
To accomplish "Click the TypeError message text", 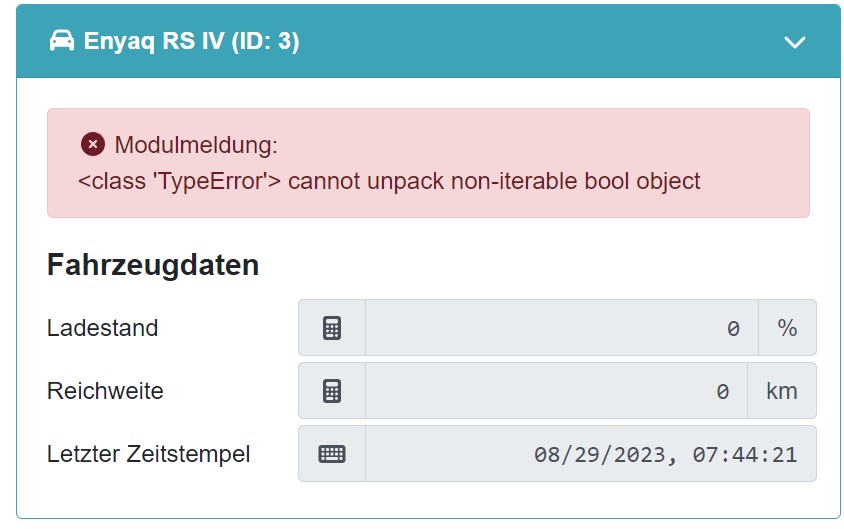I will [x=389, y=181].
